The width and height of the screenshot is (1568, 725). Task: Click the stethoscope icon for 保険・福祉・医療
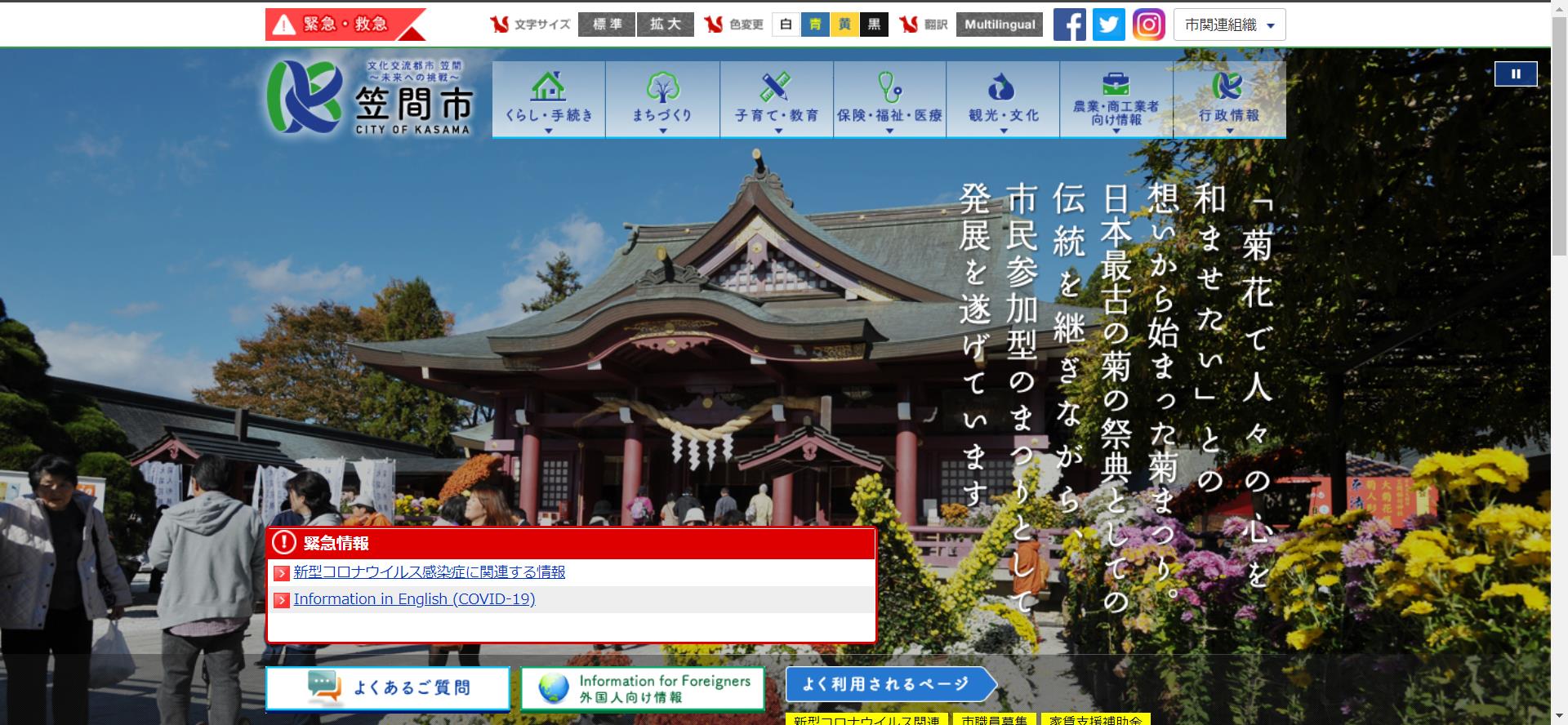[x=889, y=86]
